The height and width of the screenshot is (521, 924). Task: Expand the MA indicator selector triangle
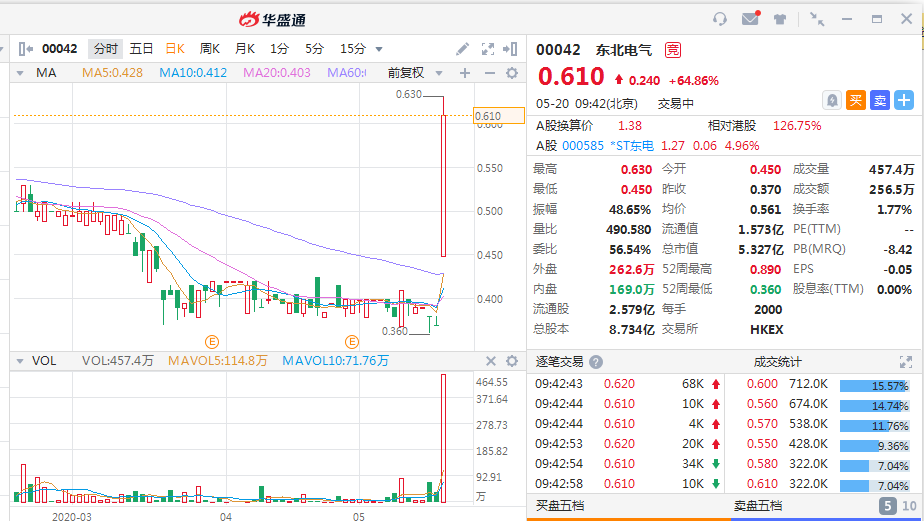pos(20,74)
